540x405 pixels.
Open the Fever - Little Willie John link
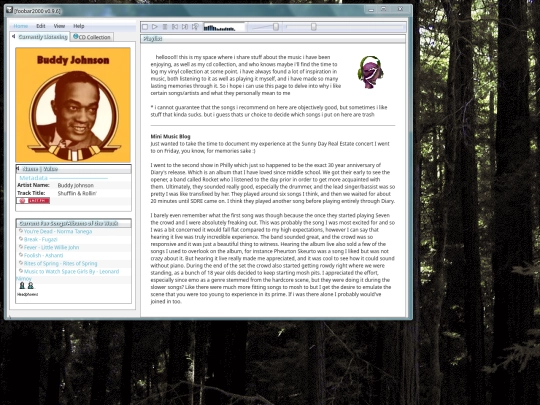(51, 247)
